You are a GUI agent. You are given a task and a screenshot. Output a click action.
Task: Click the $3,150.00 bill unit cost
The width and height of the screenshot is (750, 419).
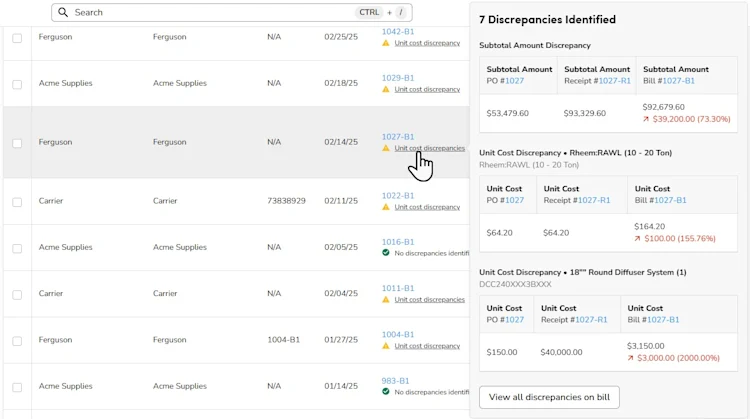point(646,346)
